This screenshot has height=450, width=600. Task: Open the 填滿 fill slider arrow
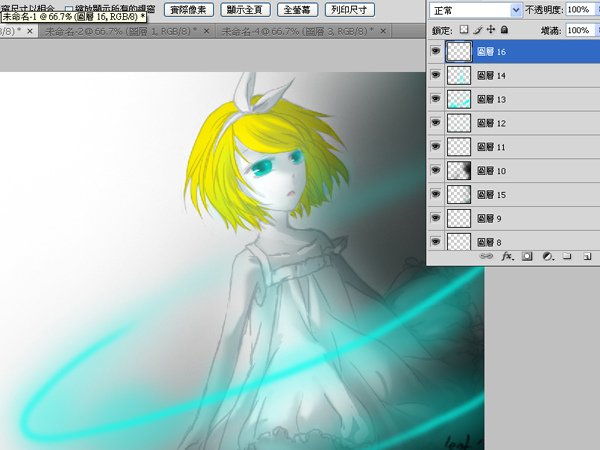[597, 30]
